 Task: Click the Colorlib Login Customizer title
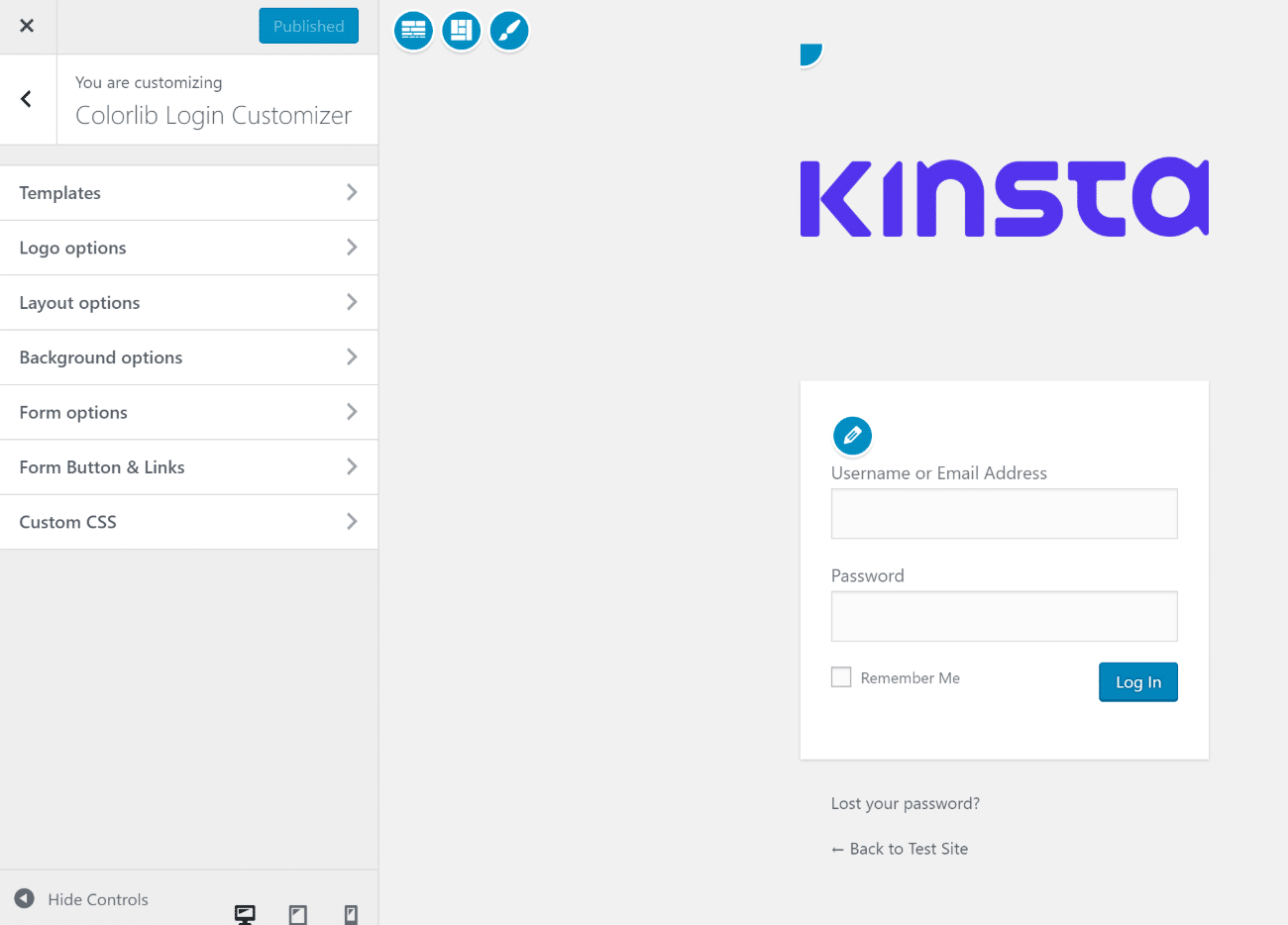pyautogui.click(x=214, y=116)
